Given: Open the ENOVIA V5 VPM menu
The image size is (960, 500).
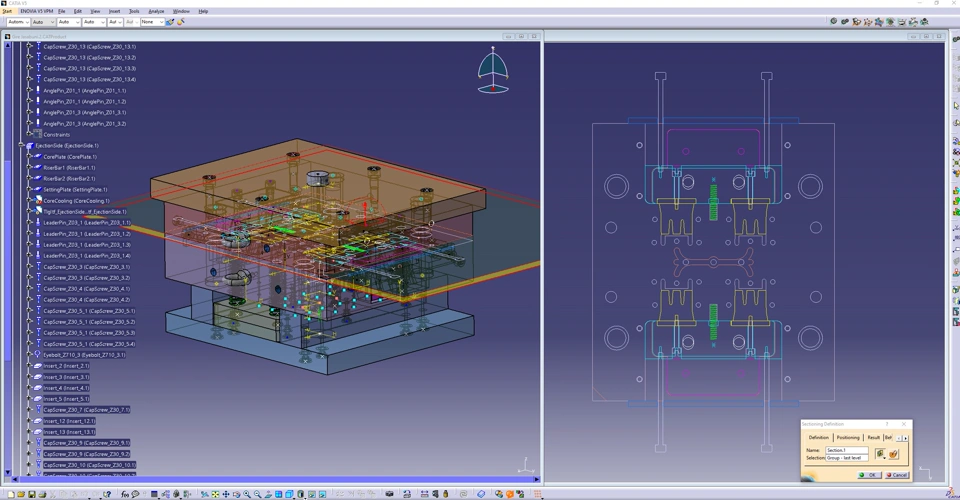Looking at the screenshot, I should pyautogui.click(x=36, y=11).
